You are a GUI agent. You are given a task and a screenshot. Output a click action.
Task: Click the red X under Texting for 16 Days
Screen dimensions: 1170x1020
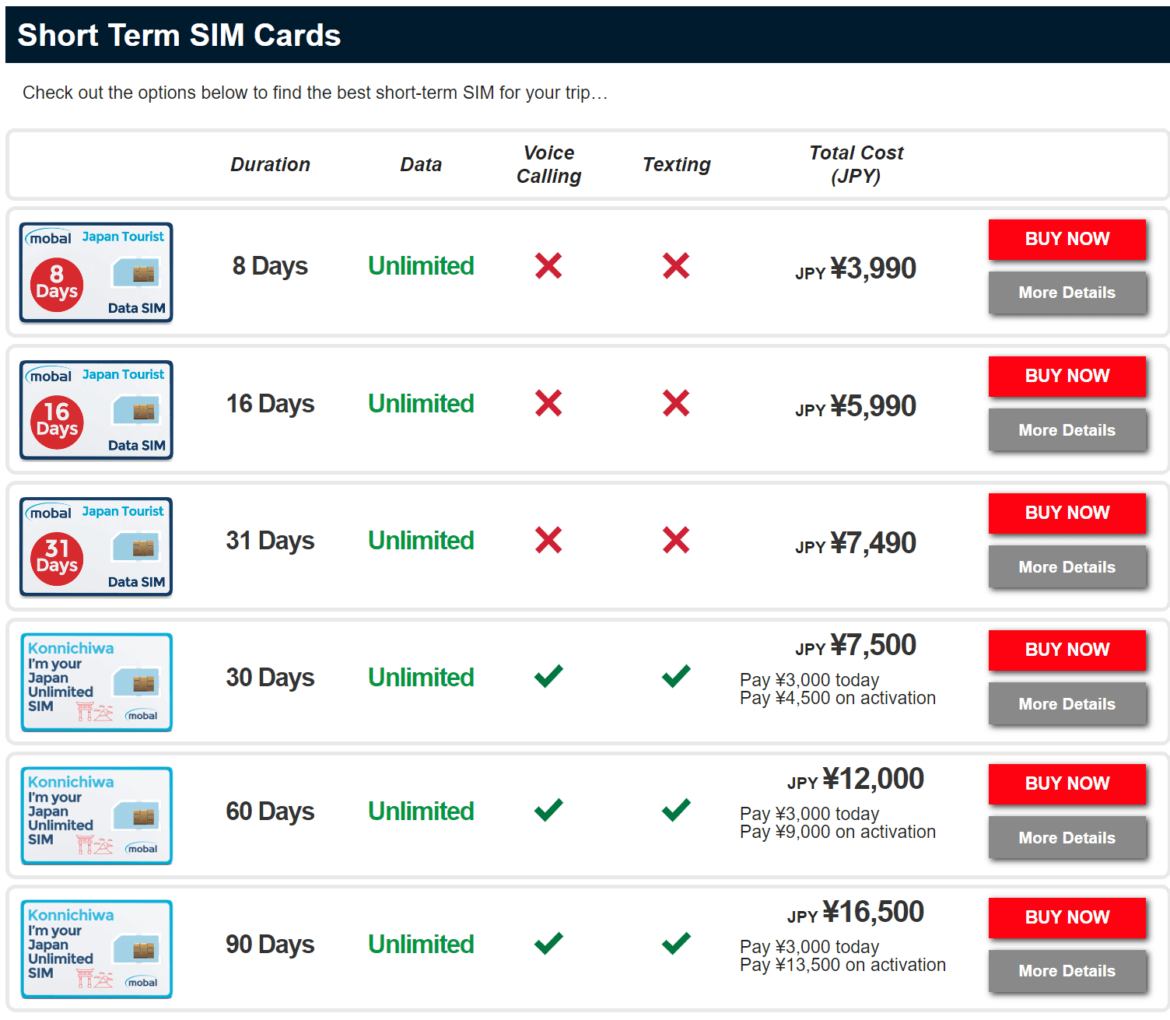(x=676, y=403)
